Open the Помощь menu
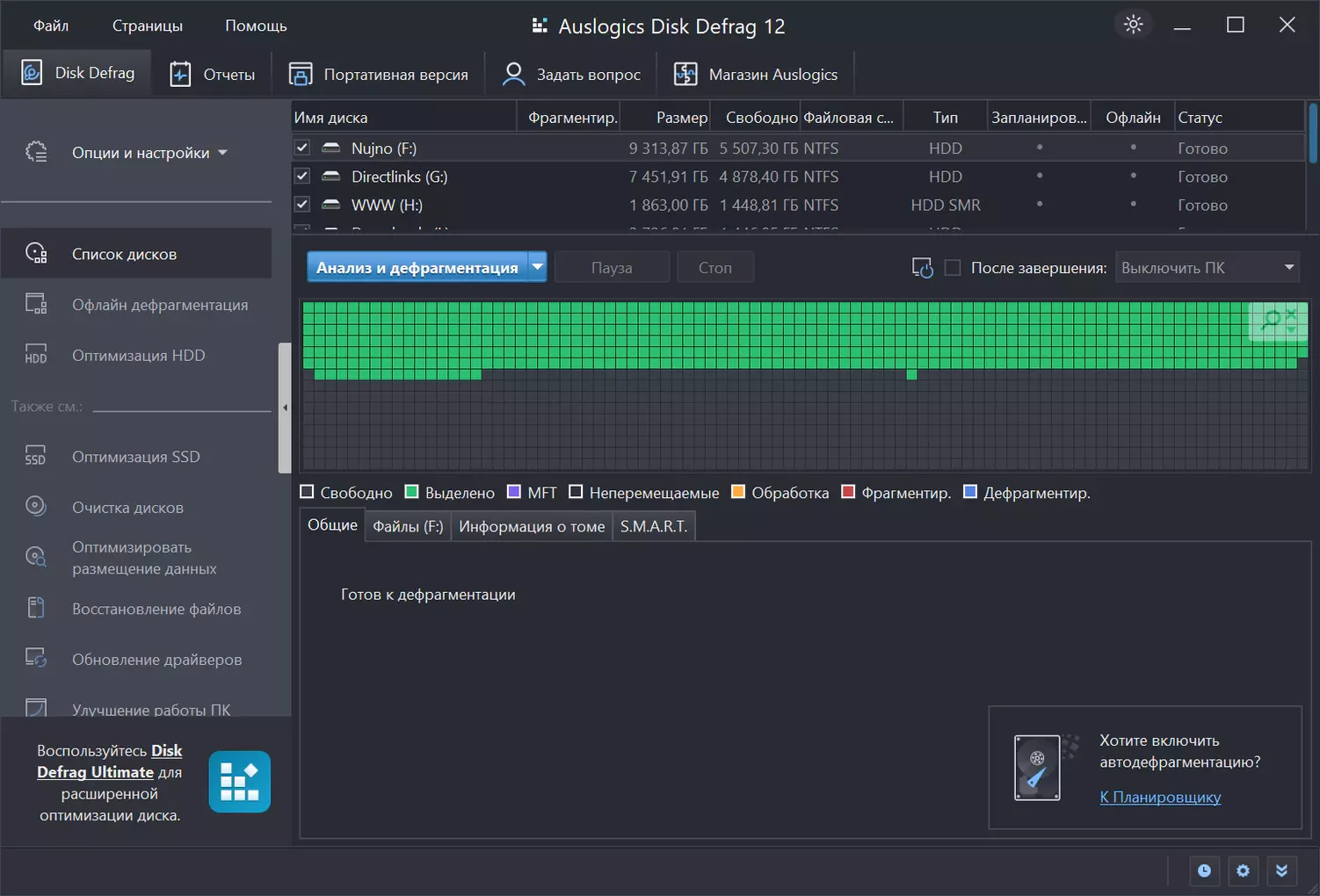Viewport: 1320px width, 896px height. (x=256, y=25)
